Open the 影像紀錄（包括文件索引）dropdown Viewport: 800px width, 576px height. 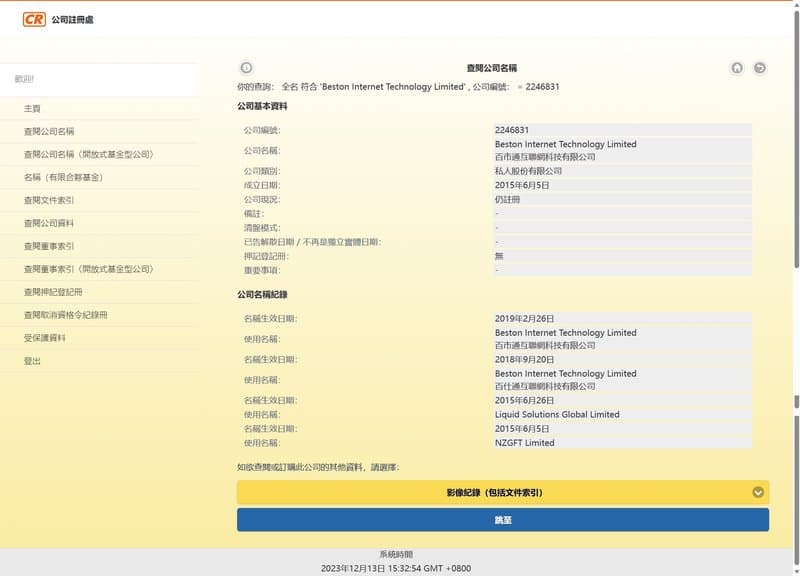tap(503, 492)
